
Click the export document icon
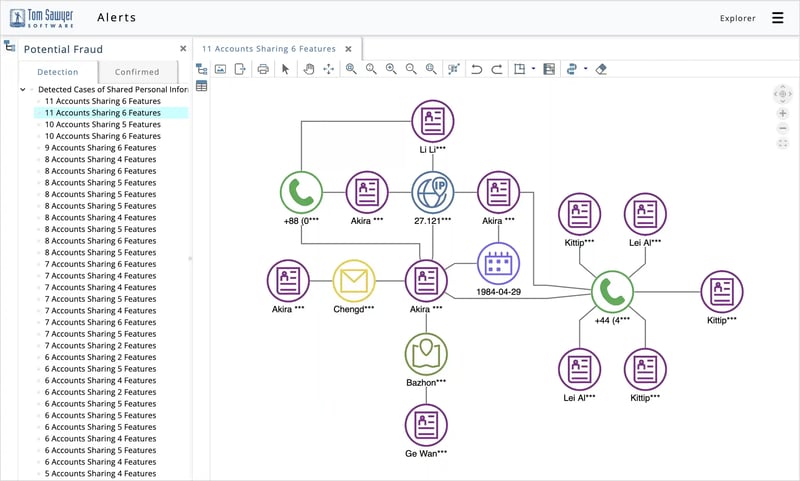click(240, 69)
